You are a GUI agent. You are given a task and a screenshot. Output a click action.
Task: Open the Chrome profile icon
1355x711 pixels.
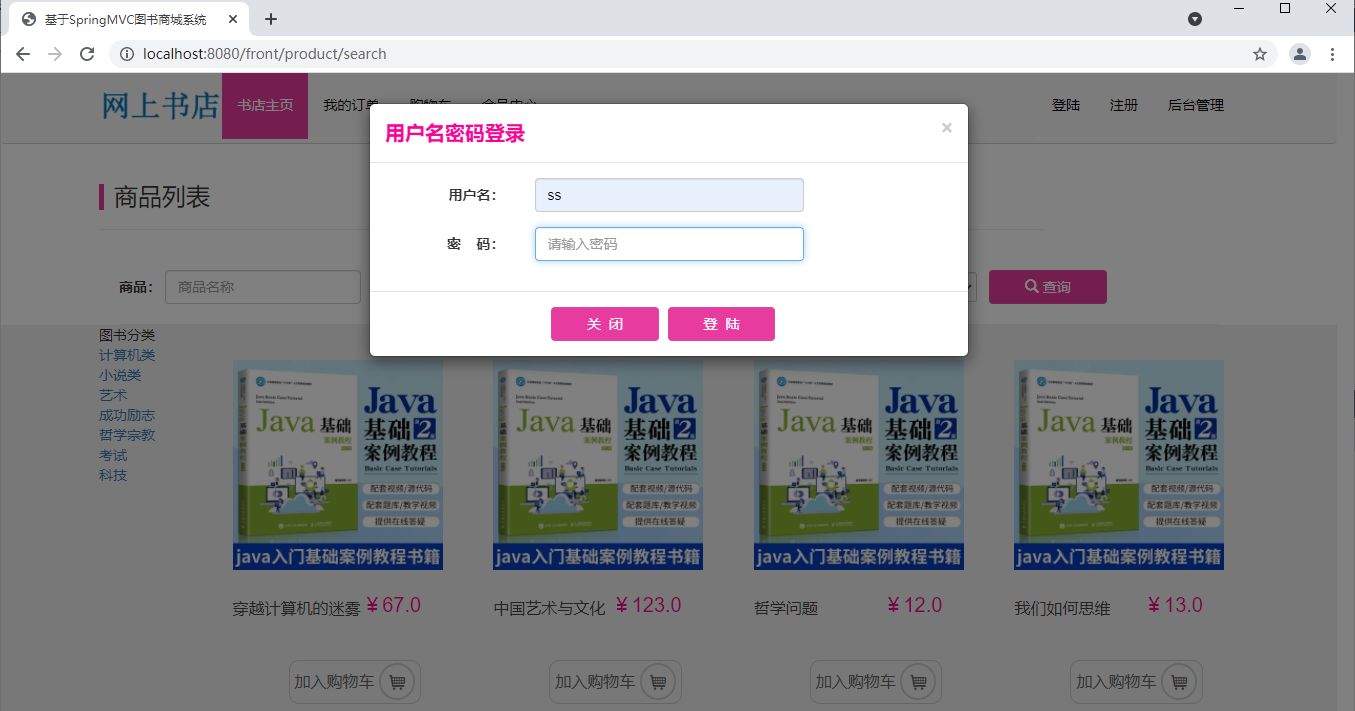point(1300,54)
